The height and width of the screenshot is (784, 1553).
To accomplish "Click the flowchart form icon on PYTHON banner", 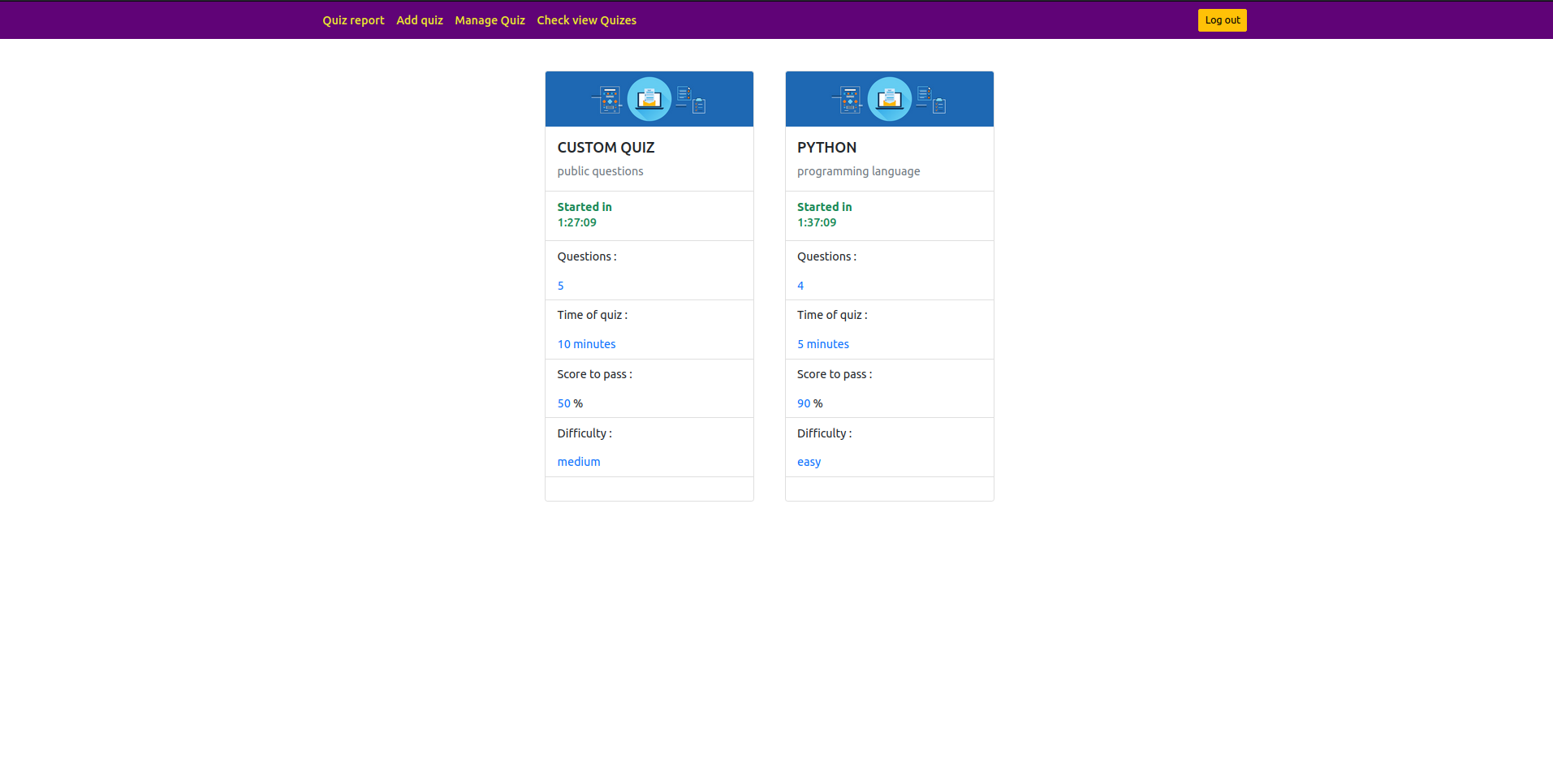I will click(x=850, y=100).
